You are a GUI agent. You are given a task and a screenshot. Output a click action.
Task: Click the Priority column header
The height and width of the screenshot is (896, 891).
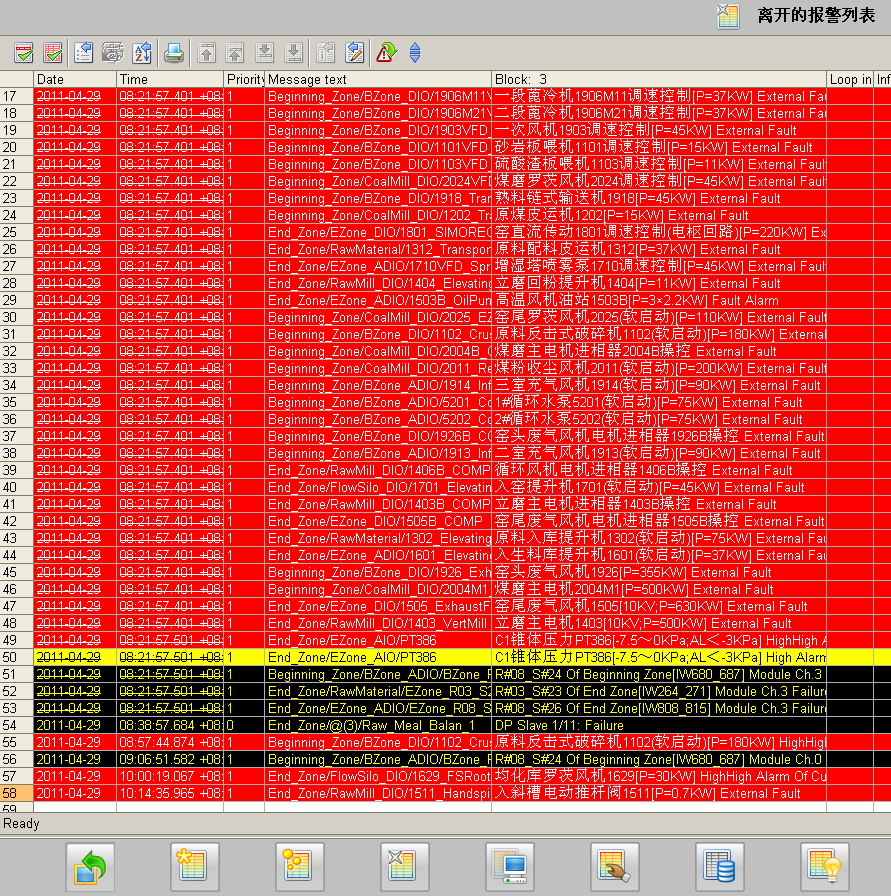[244, 79]
